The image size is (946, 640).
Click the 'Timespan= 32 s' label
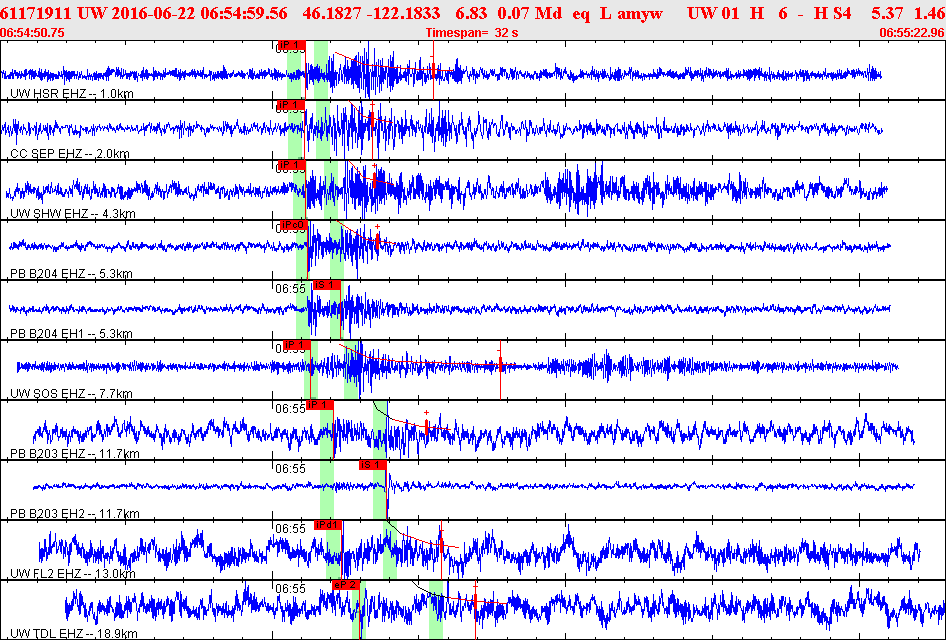point(472,33)
